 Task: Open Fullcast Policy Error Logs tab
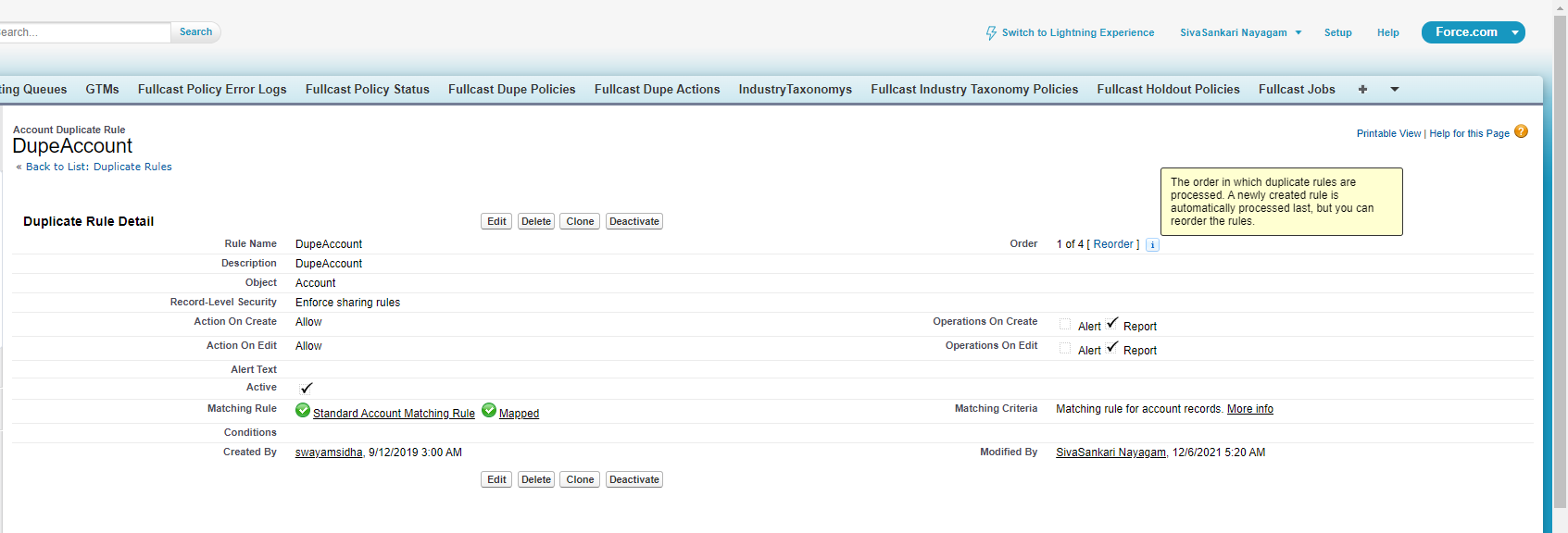[x=212, y=89]
